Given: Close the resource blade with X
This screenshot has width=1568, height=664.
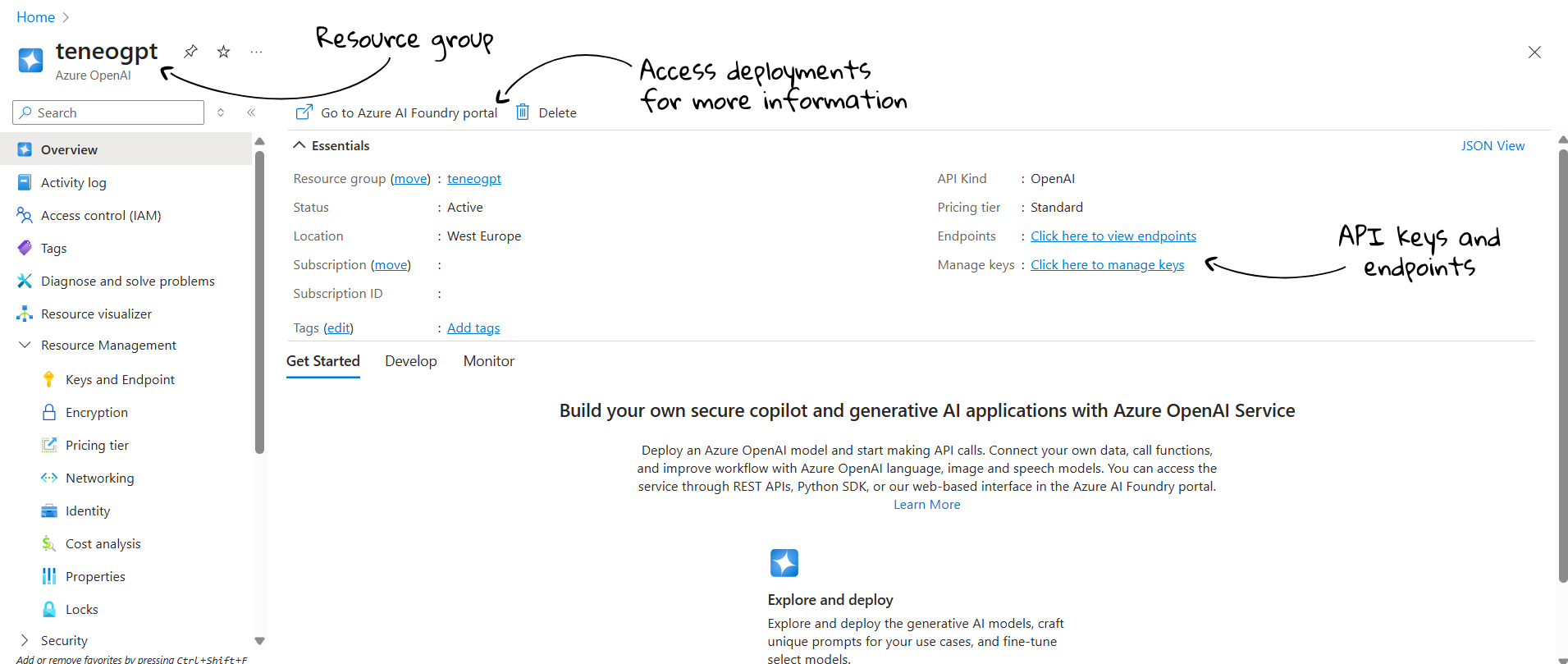Looking at the screenshot, I should pos(1534,53).
